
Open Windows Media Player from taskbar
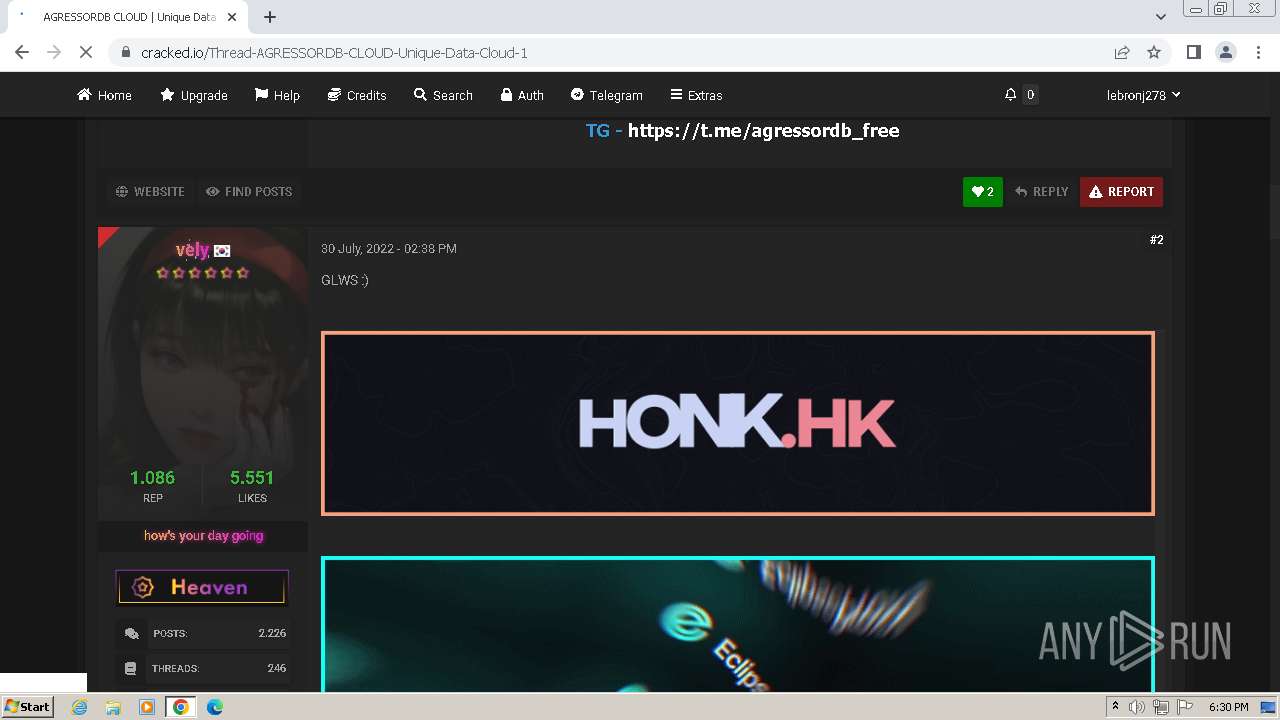147,707
